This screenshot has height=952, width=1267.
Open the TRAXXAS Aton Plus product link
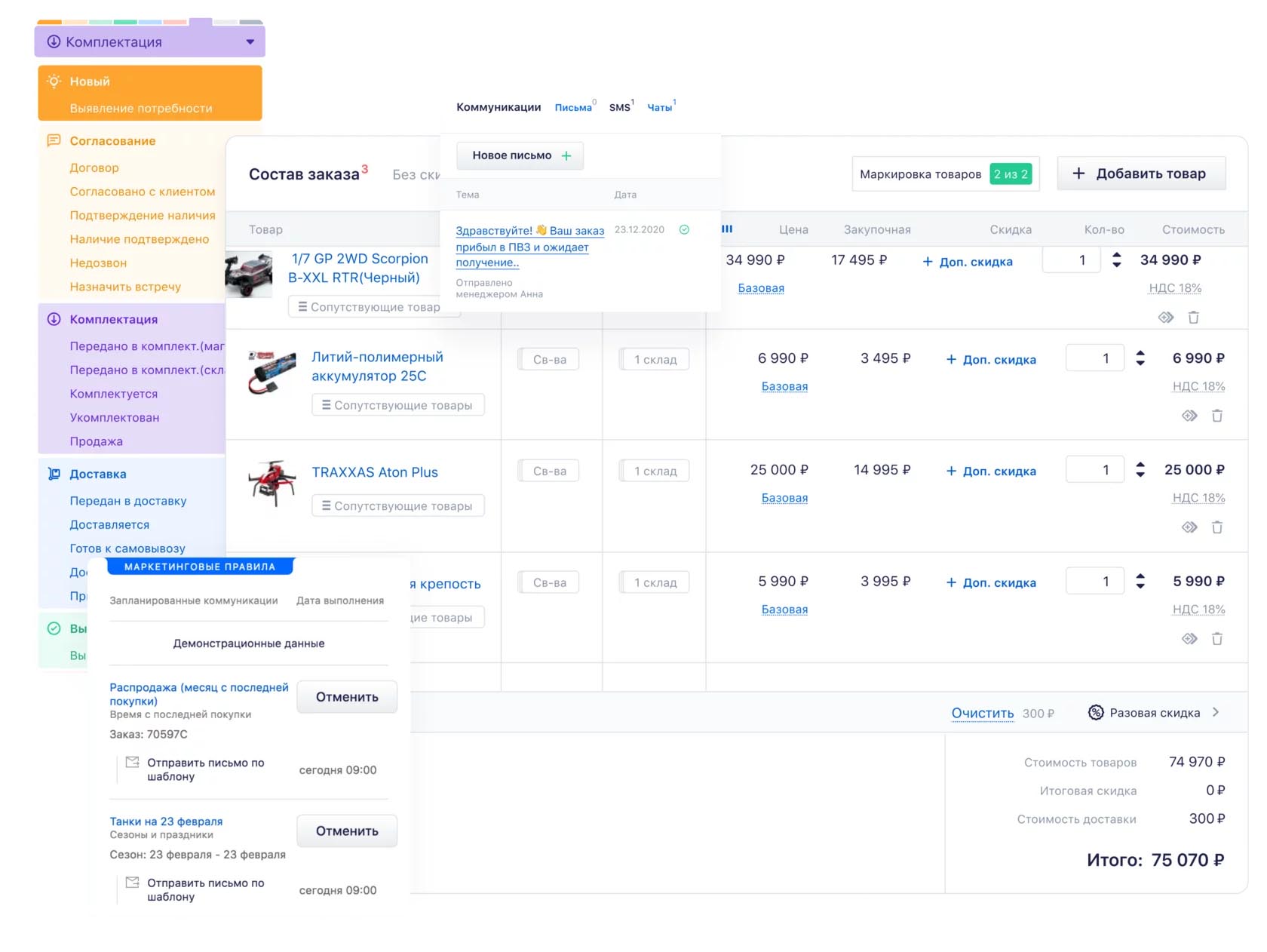point(375,472)
